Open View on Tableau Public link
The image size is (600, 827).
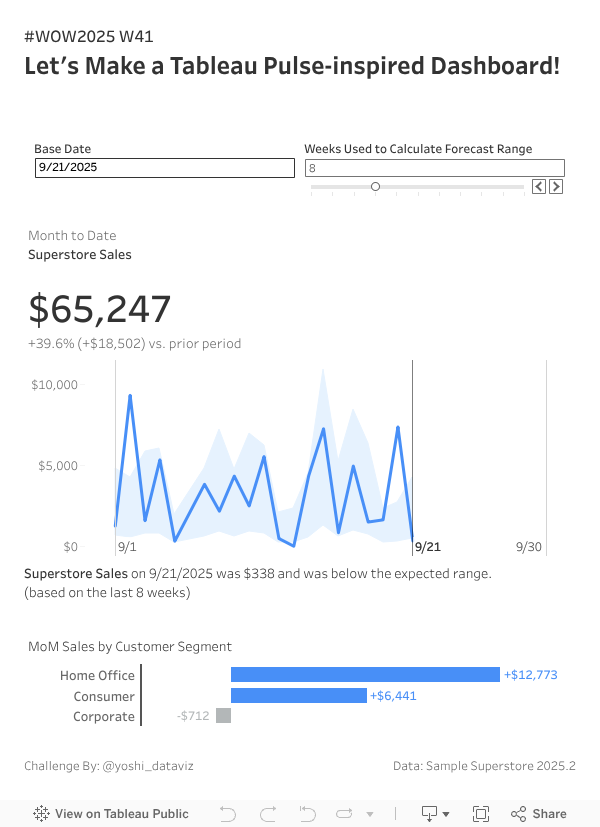[x=110, y=814]
